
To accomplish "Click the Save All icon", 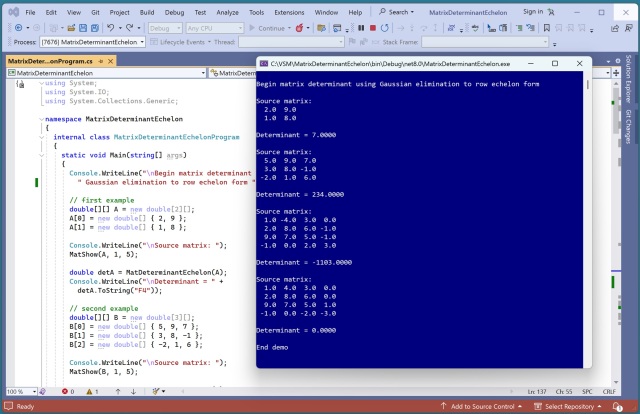I will (x=95, y=28).
